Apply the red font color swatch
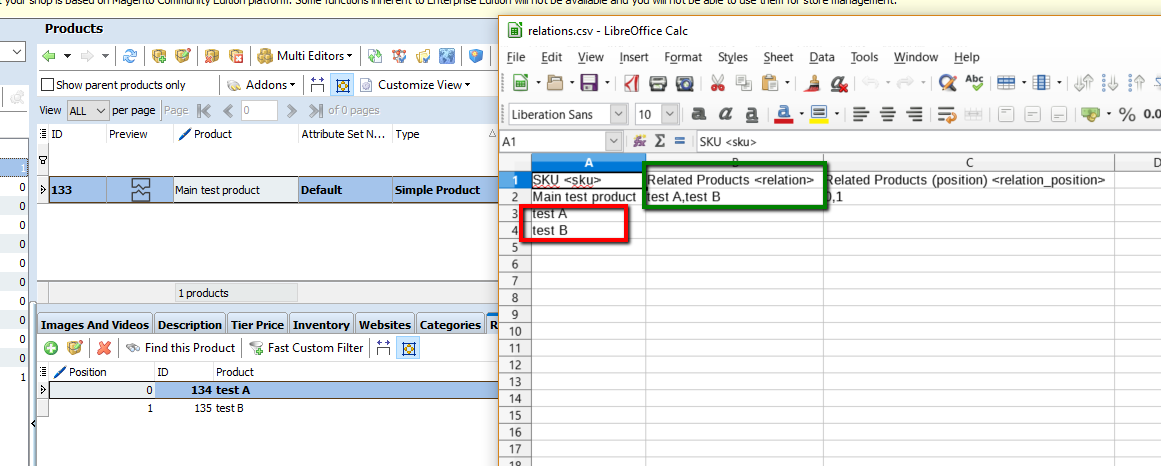Image resolution: width=1161 pixels, height=466 pixels. coord(783,114)
